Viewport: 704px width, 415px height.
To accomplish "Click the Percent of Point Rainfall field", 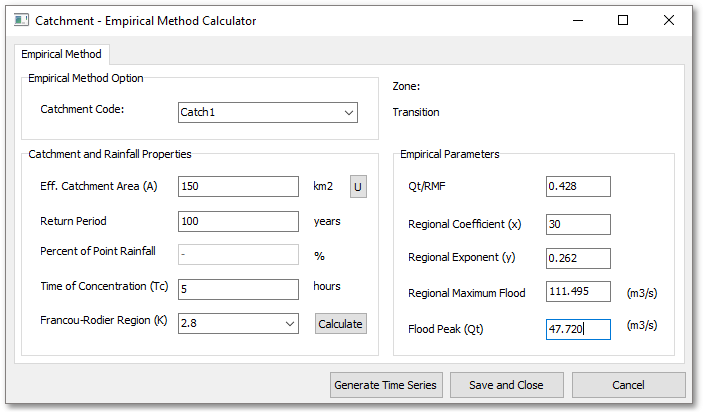I will 238,255.
